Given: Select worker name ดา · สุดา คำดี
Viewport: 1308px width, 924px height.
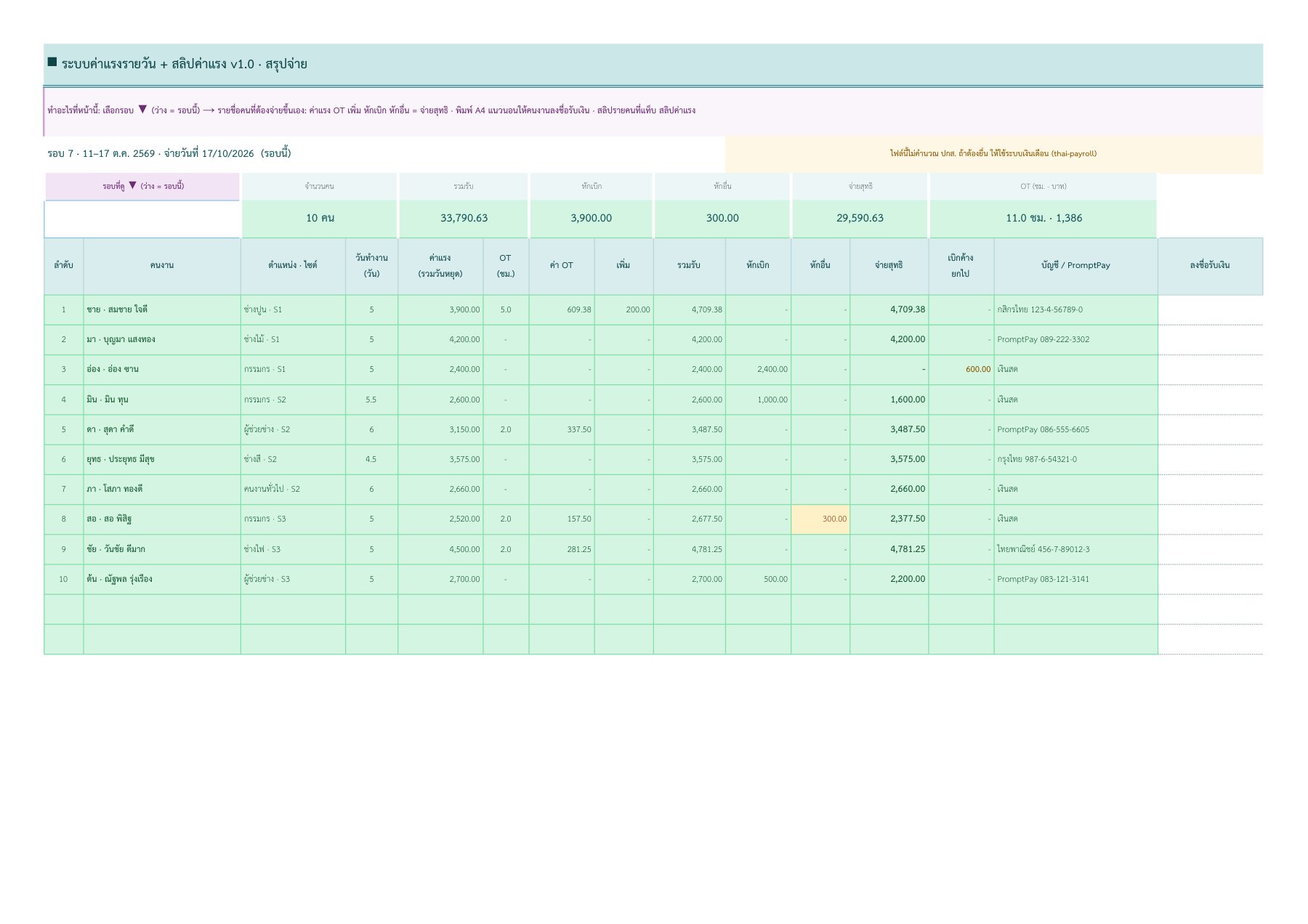Looking at the screenshot, I should (162, 429).
